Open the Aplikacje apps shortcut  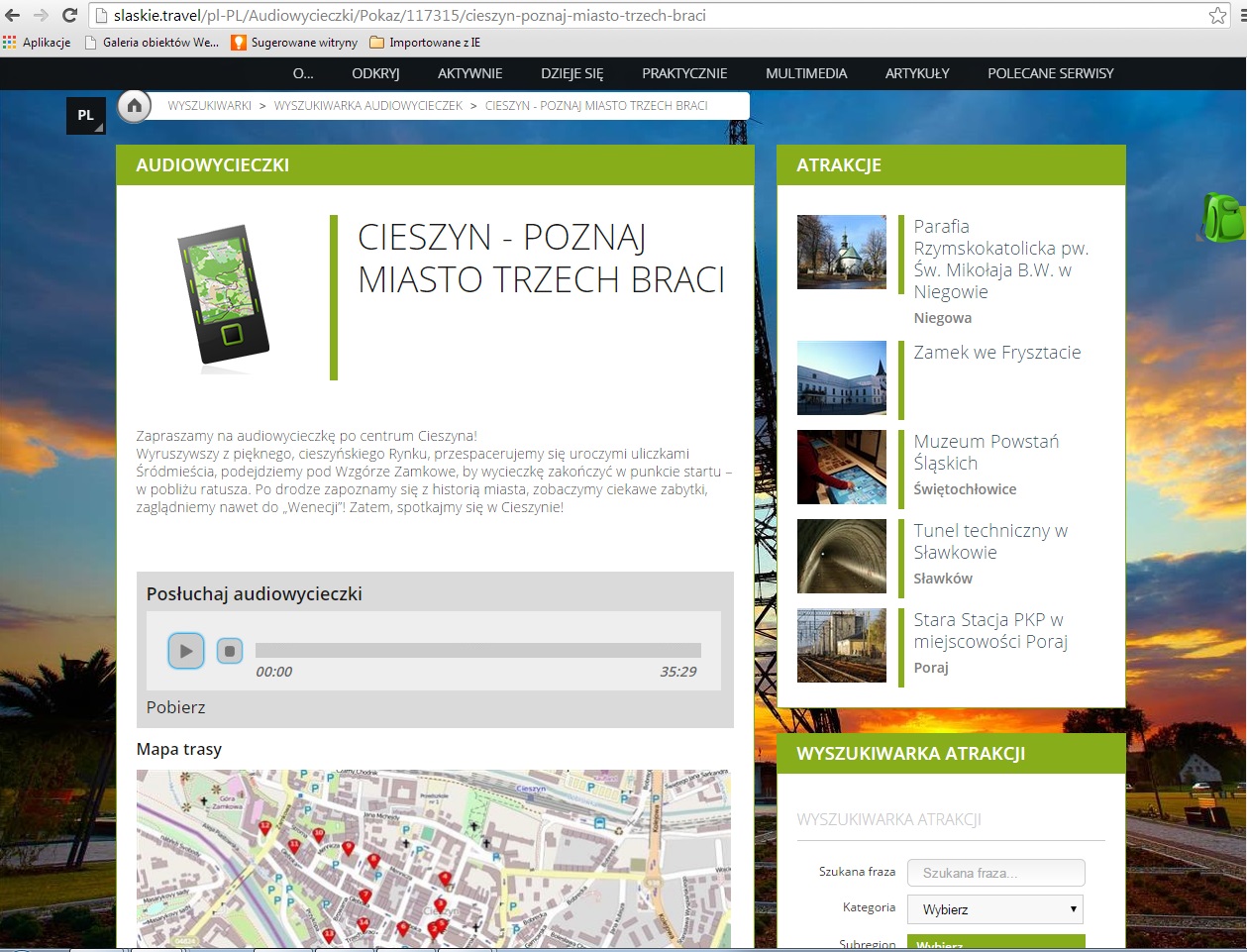[x=37, y=43]
